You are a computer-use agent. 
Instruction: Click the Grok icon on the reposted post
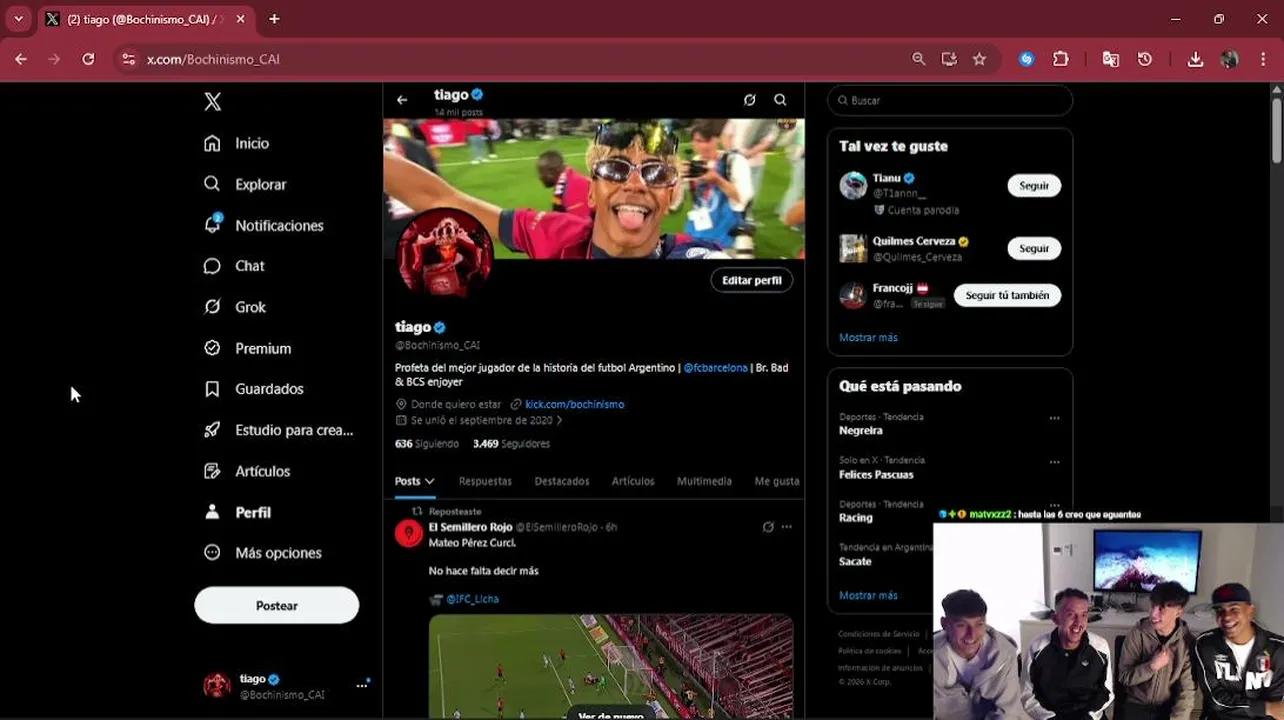click(768, 527)
